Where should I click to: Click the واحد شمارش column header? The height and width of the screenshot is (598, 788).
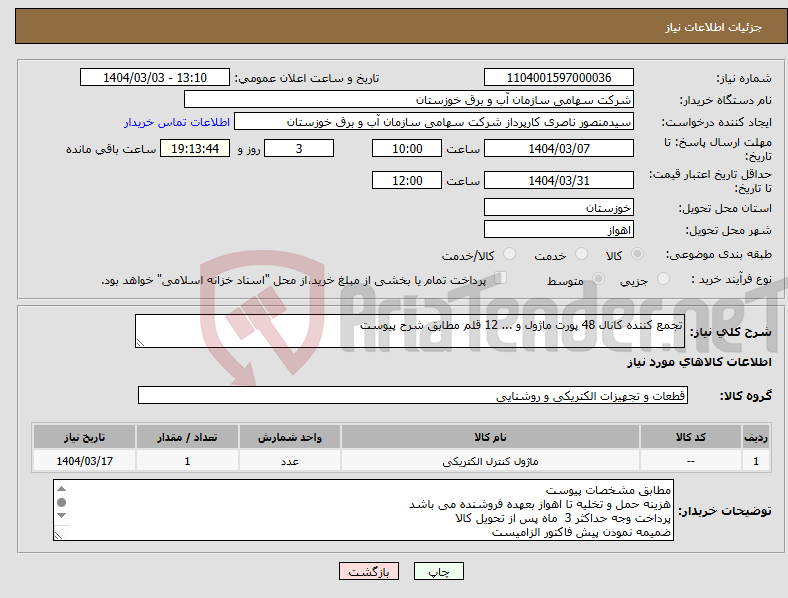[290, 437]
